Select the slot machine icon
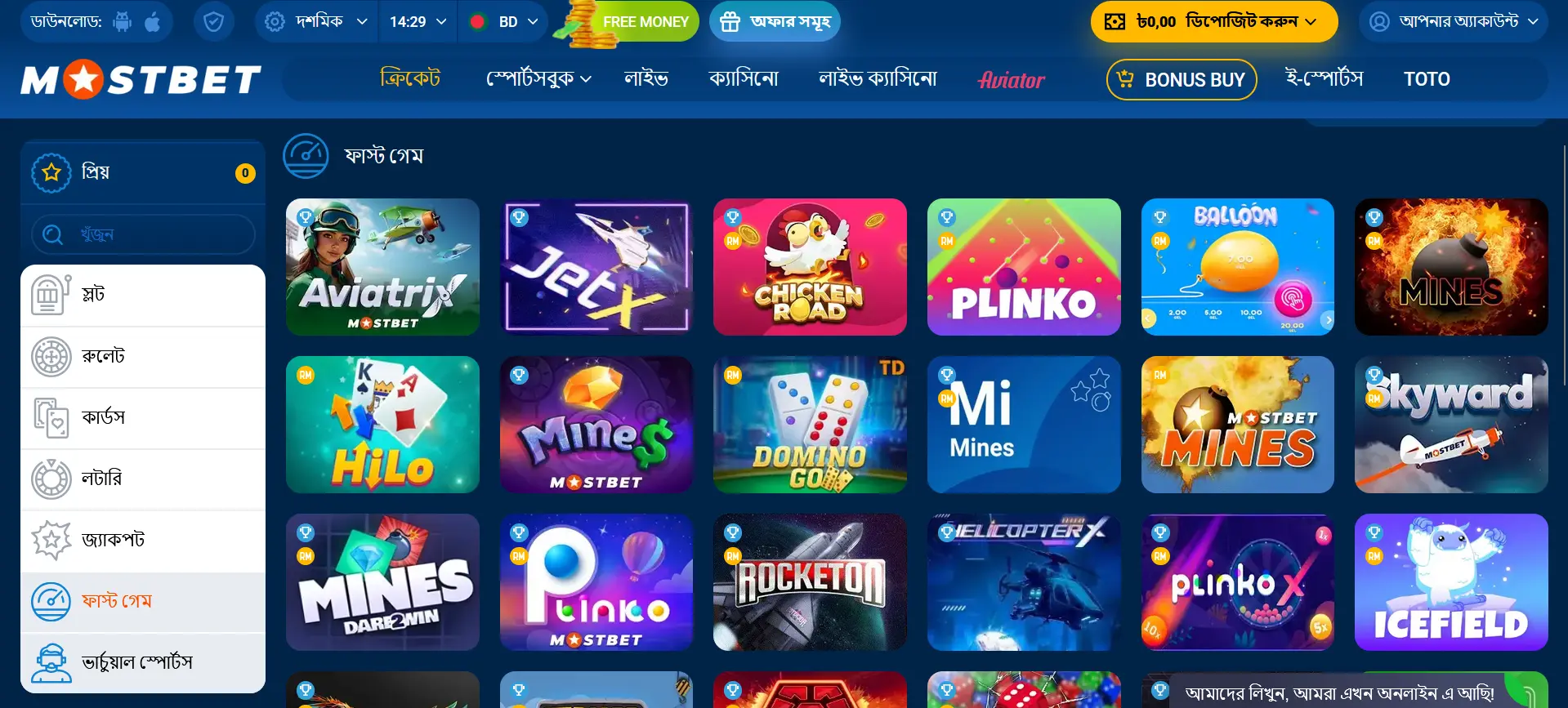This screenshot has width=1568, height=708. coord(51,295)
